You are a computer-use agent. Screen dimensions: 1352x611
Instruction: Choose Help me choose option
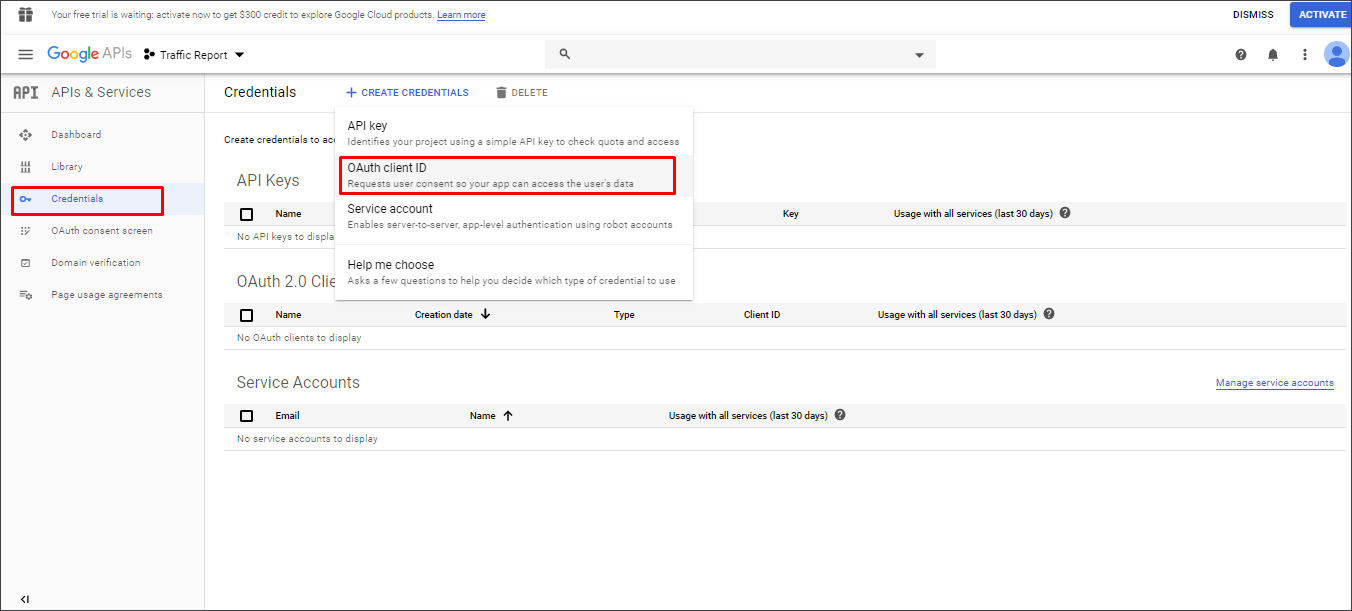click(513, 272)
